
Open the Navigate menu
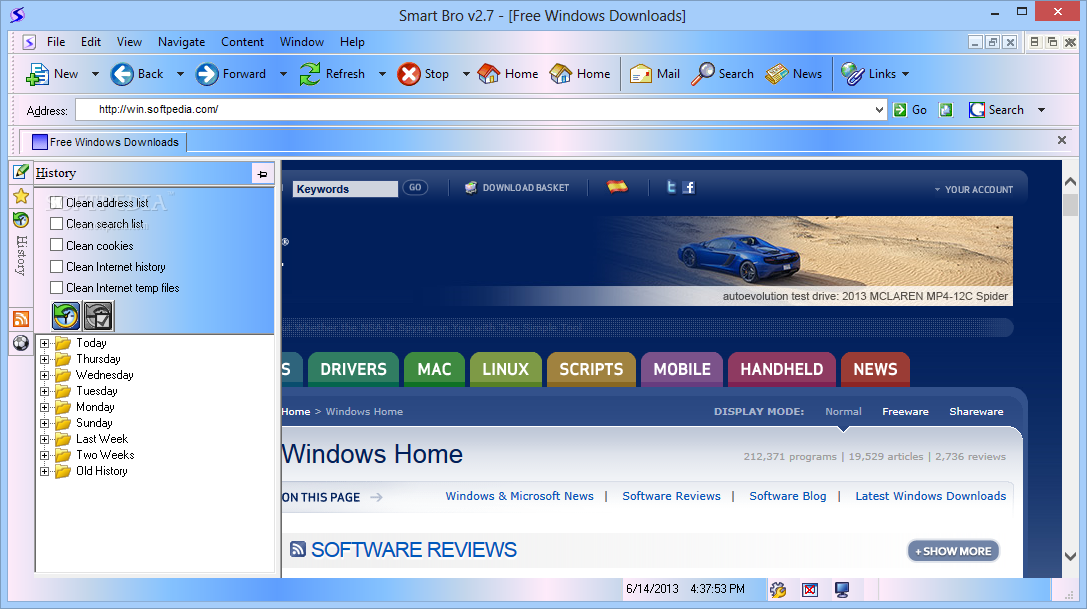(182, 42)
